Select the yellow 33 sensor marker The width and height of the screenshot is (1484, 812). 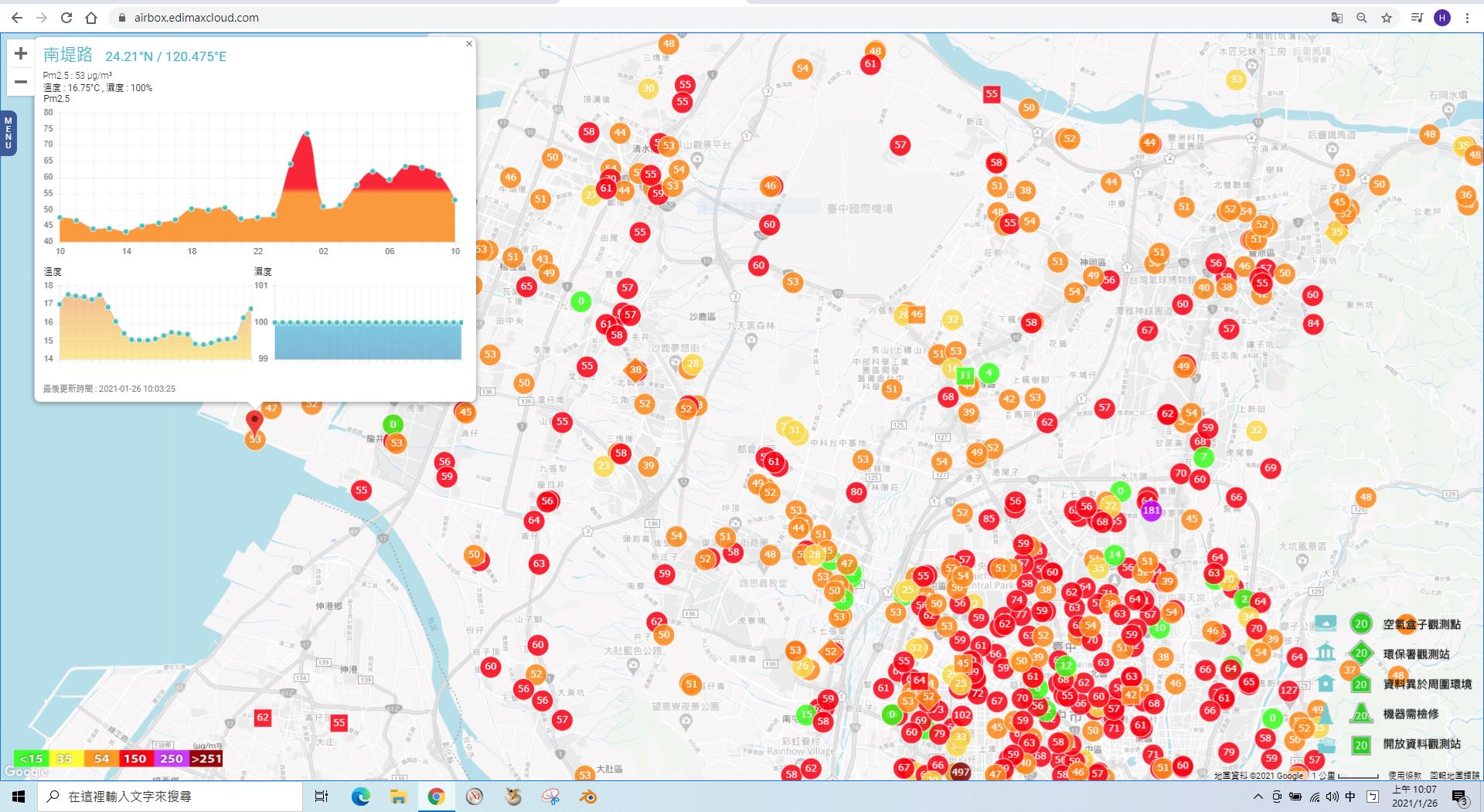pos(1237,79)
